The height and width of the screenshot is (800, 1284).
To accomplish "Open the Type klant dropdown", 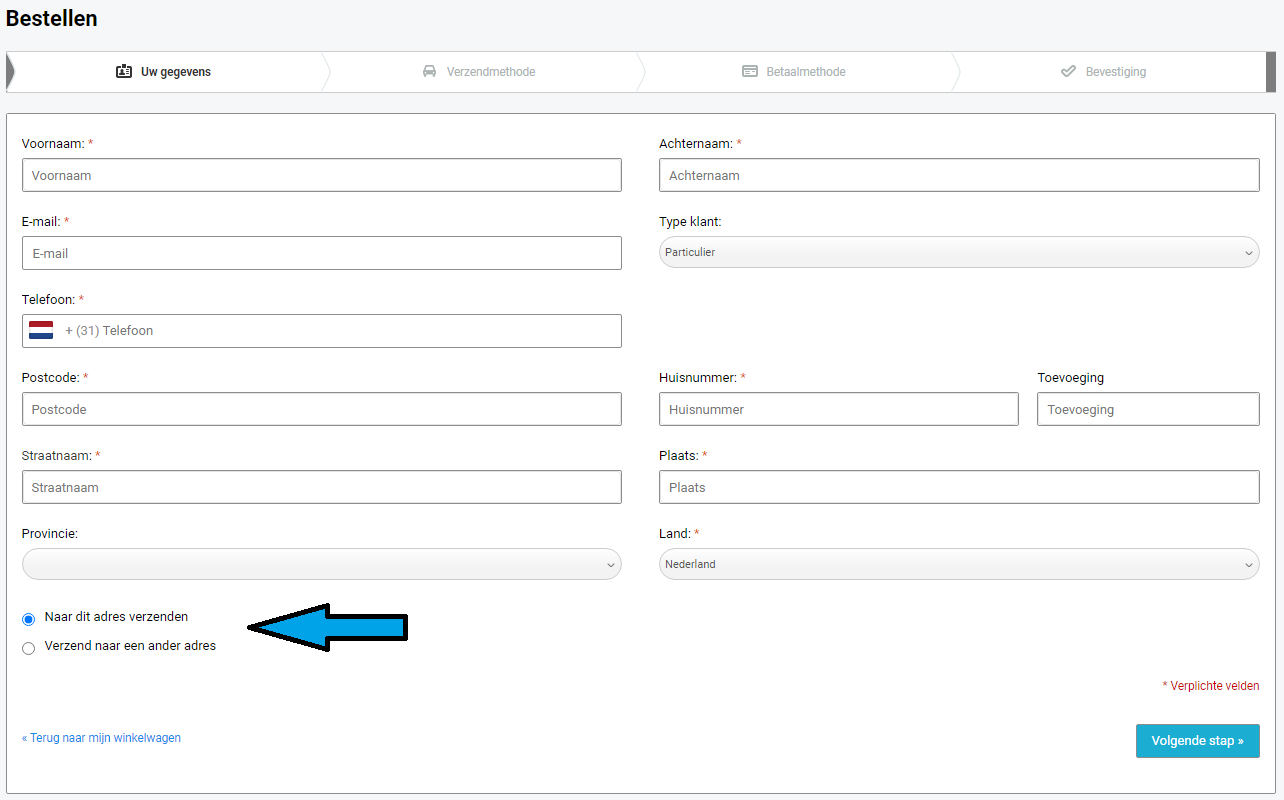I will [x=958, y=253].
